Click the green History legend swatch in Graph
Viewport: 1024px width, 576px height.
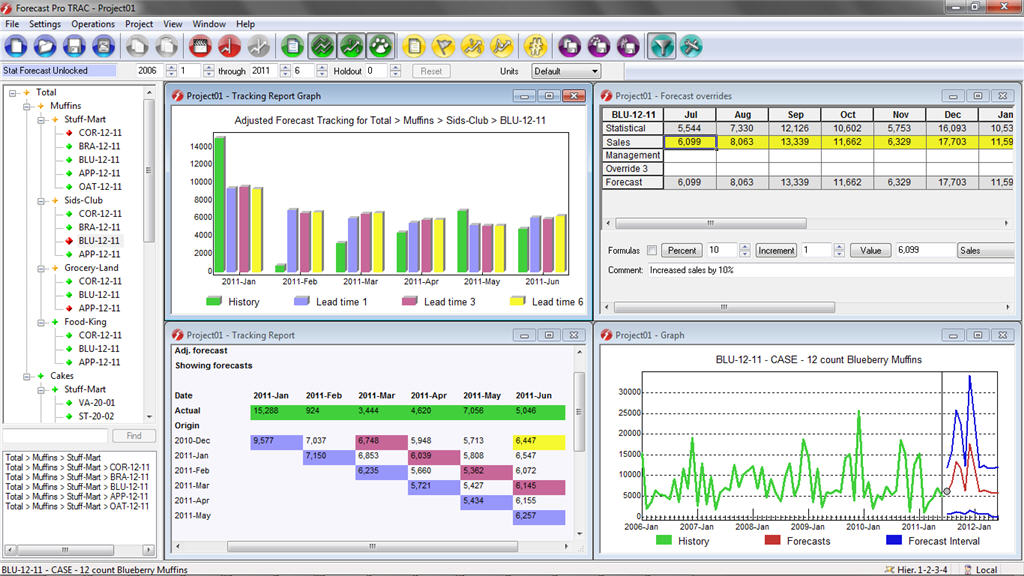[663, 541]
